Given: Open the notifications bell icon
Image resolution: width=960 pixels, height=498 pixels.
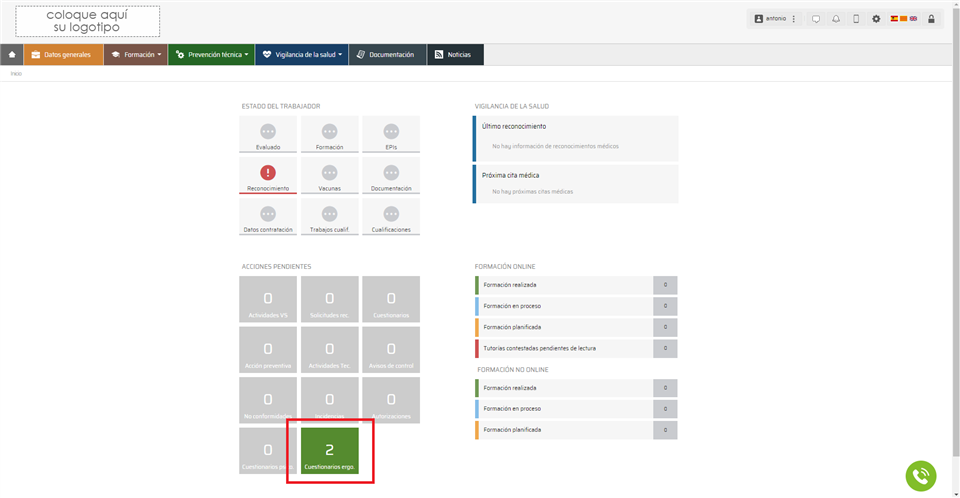Looking at the screenshot, I should click(x=836, y=19).
